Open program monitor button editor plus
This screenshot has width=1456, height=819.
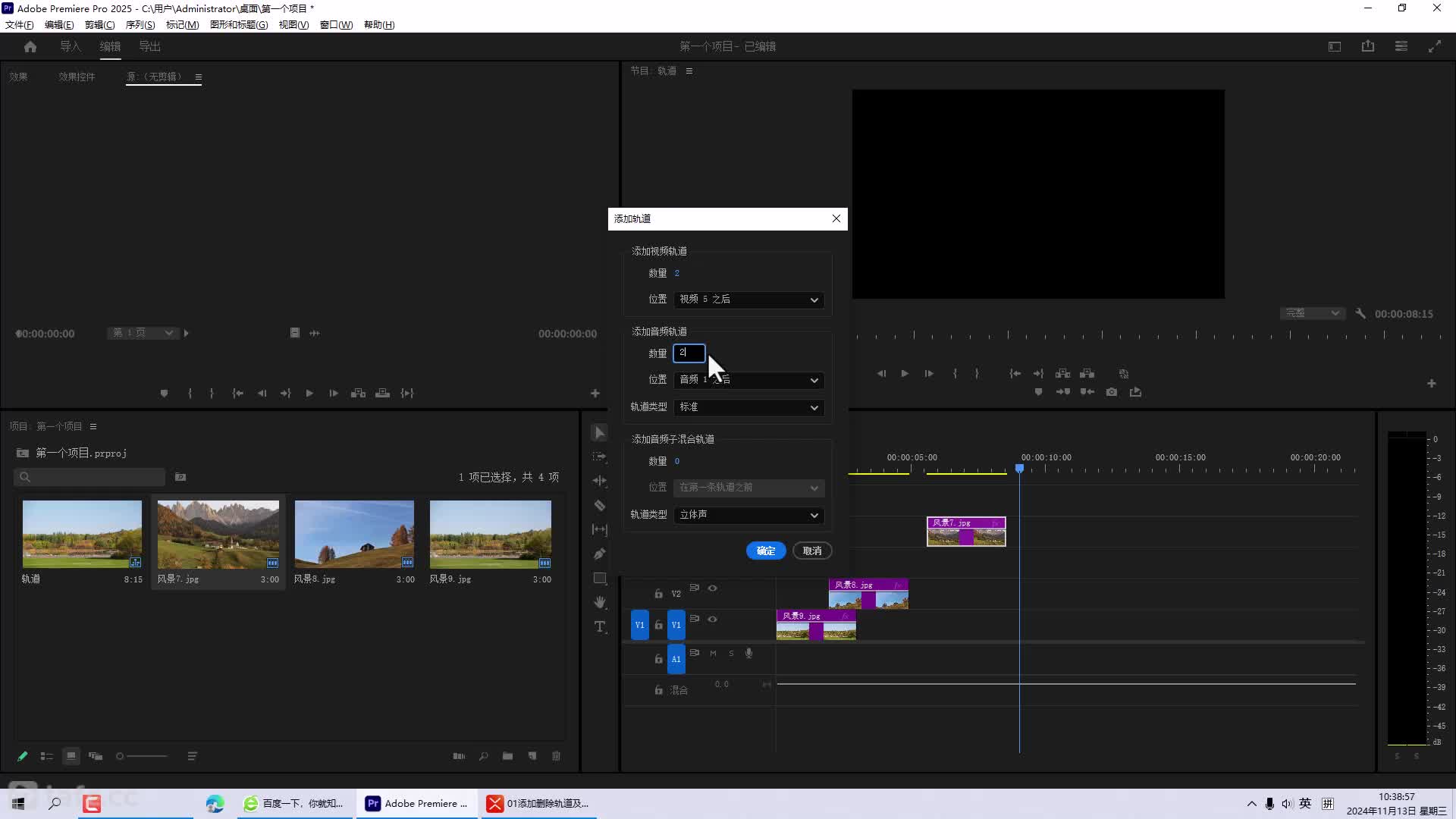click(1432, 384)
